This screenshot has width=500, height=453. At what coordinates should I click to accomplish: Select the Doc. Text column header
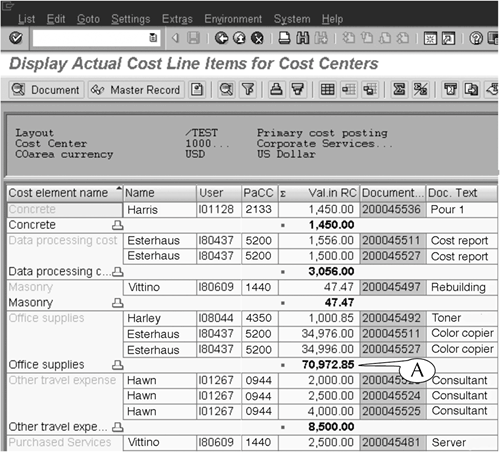[x=462, y=193]
